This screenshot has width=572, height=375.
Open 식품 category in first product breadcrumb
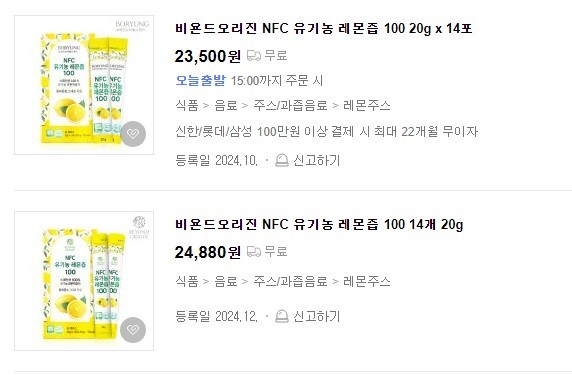(x=187, y=105)
